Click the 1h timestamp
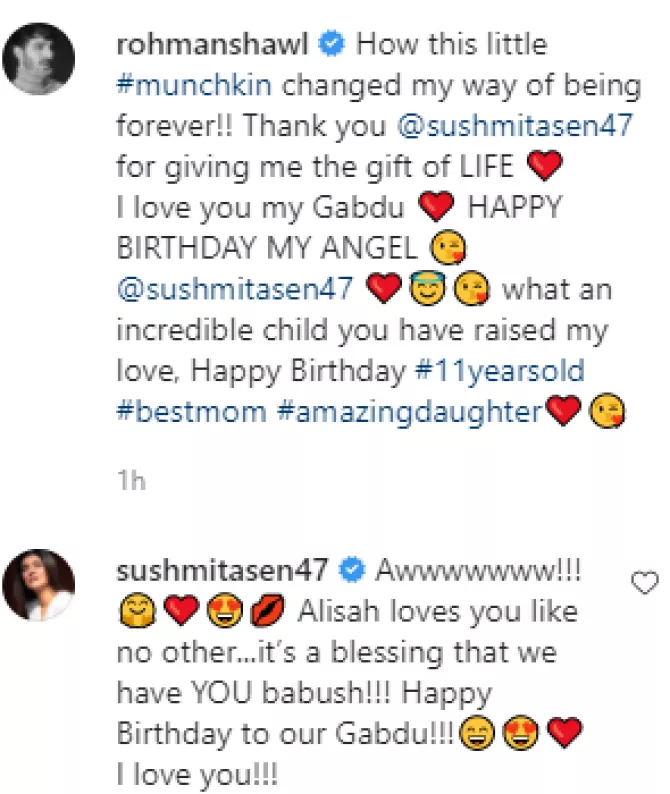 coord(131,481)
